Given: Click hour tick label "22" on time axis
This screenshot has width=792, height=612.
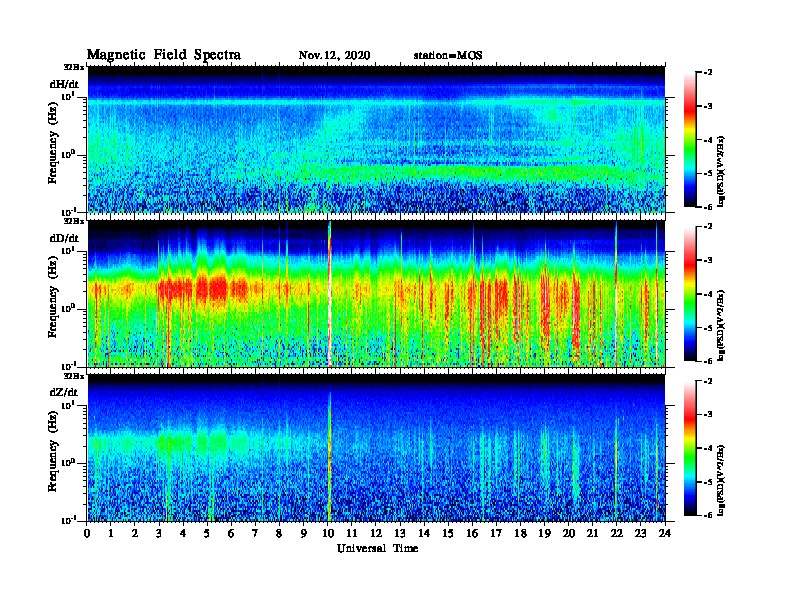Looking at the screenshot, I should click(617, 533).
